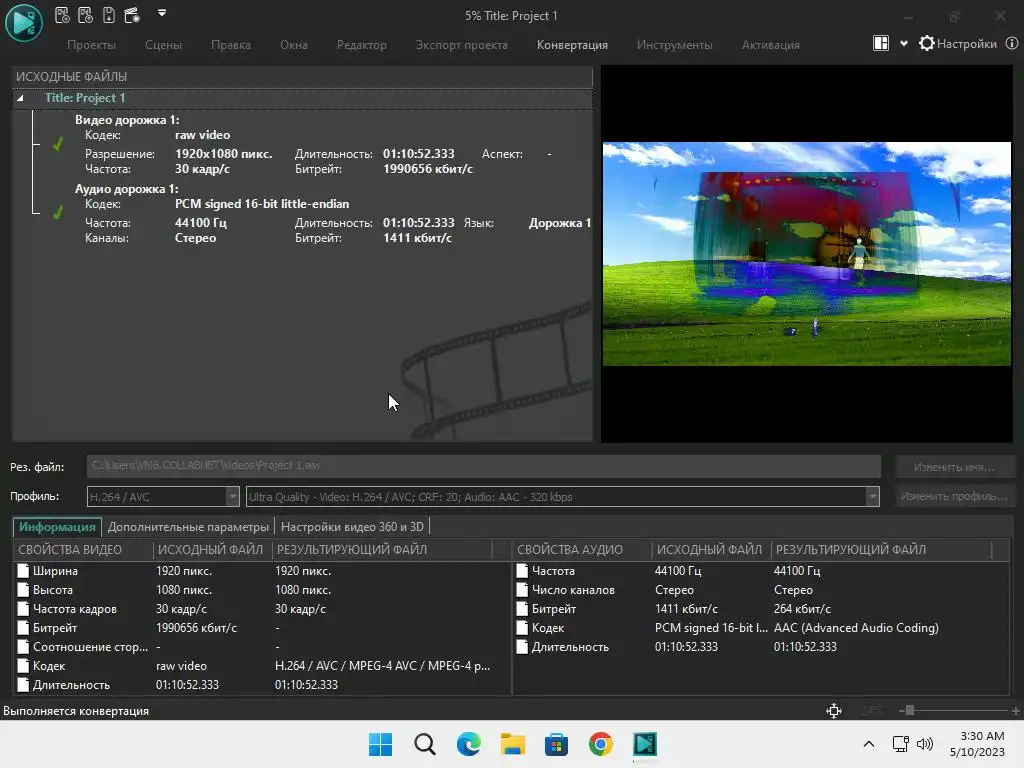Click the Изменить имя... button
The height and width of the screenshot is (768, 1024).
tap(954, 467)
